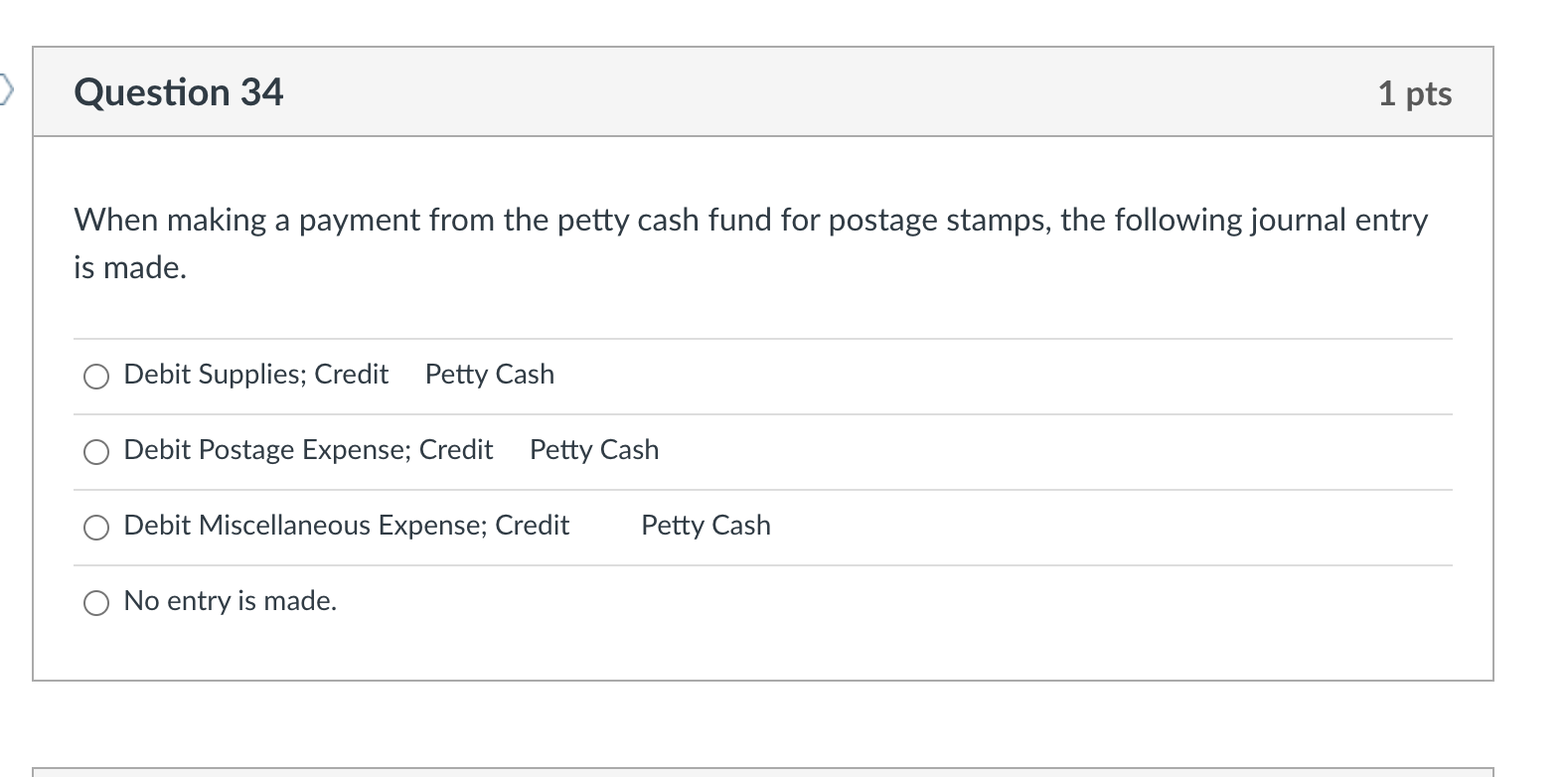Click the next question box below

pyautogui.click(x=762, y=771)
